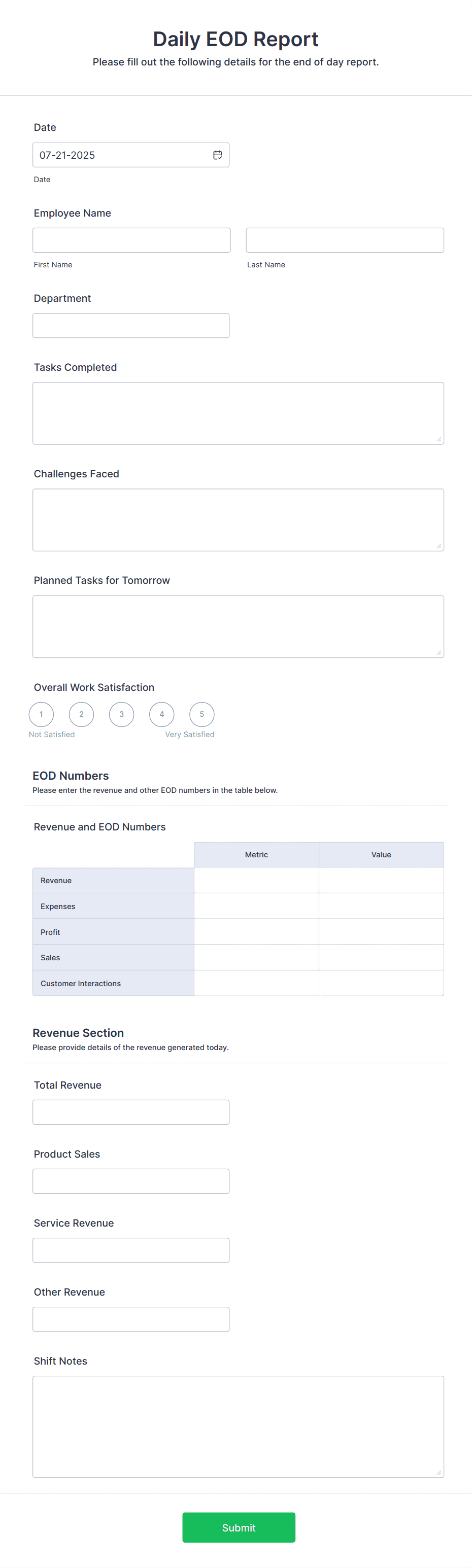Viewport: 472px width, 1568px height.
Task: Click the Expenses row Value cell
Action: pos(381,907)
